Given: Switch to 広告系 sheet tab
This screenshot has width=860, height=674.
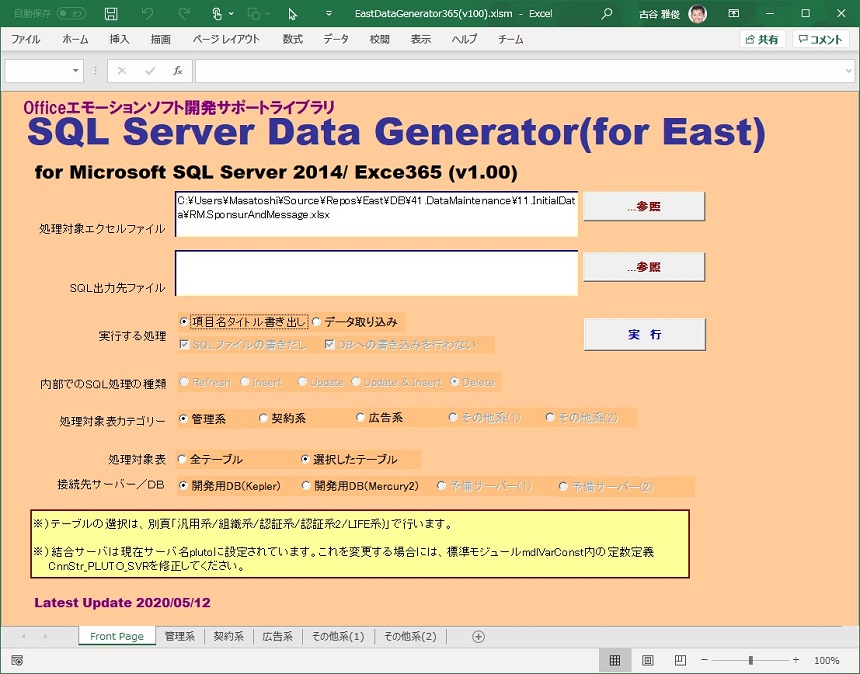Looking at the screenshot, I should point(278,636).
